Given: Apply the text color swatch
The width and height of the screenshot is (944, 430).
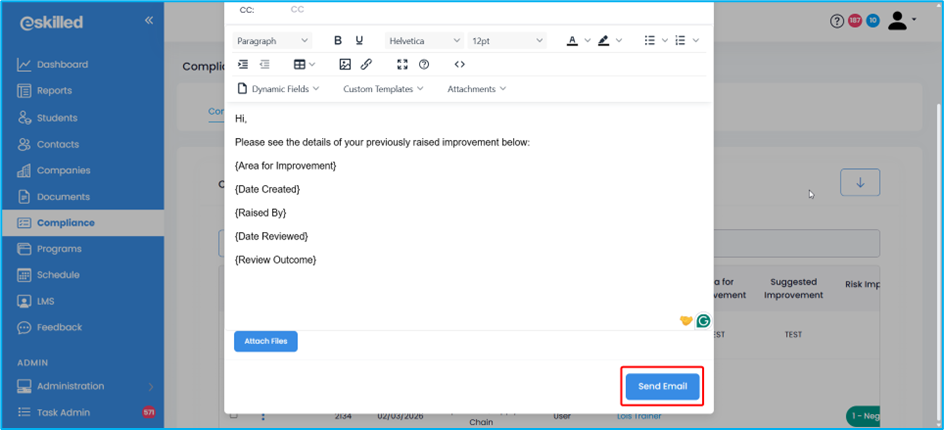Looking at the screenshot, I should tap(572, 41).
